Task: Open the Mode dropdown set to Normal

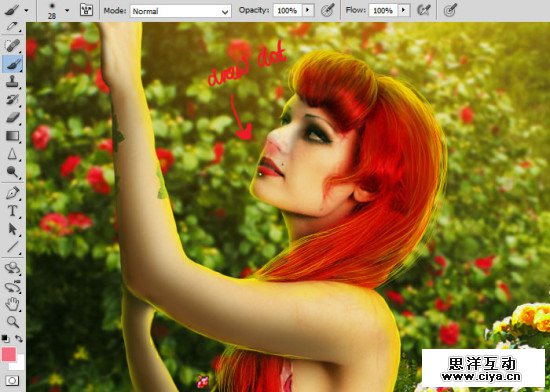Action: [181, 11]
